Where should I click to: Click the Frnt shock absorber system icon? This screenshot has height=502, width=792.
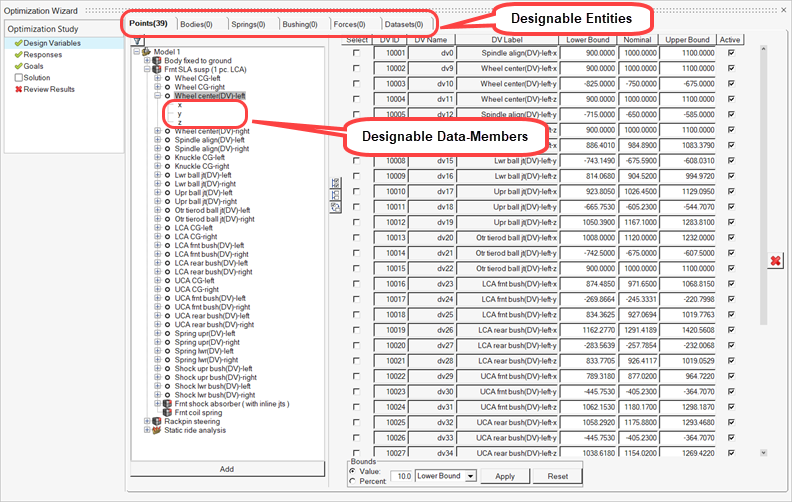167,403
